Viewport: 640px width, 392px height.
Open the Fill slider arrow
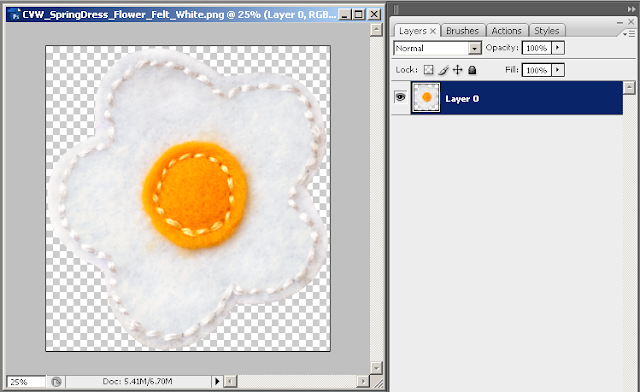pyautogui.click(x=558, y=70)
